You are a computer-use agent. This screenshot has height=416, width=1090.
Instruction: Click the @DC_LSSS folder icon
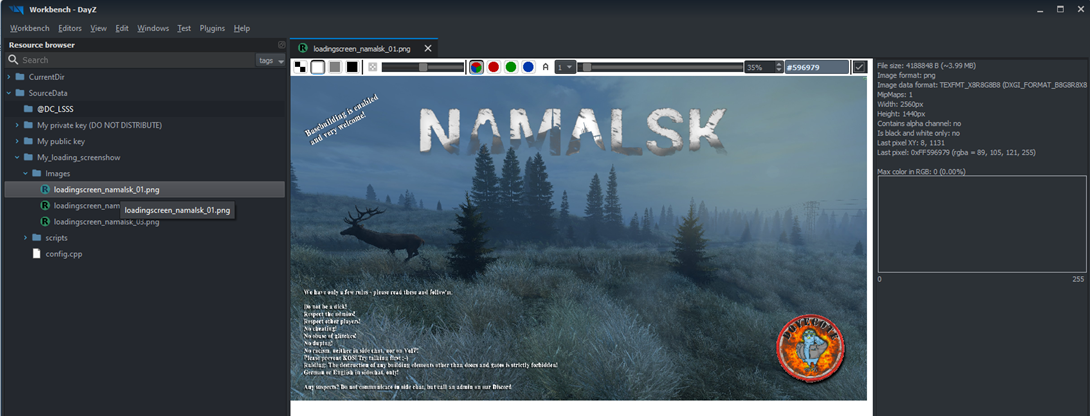coord(29,109)
